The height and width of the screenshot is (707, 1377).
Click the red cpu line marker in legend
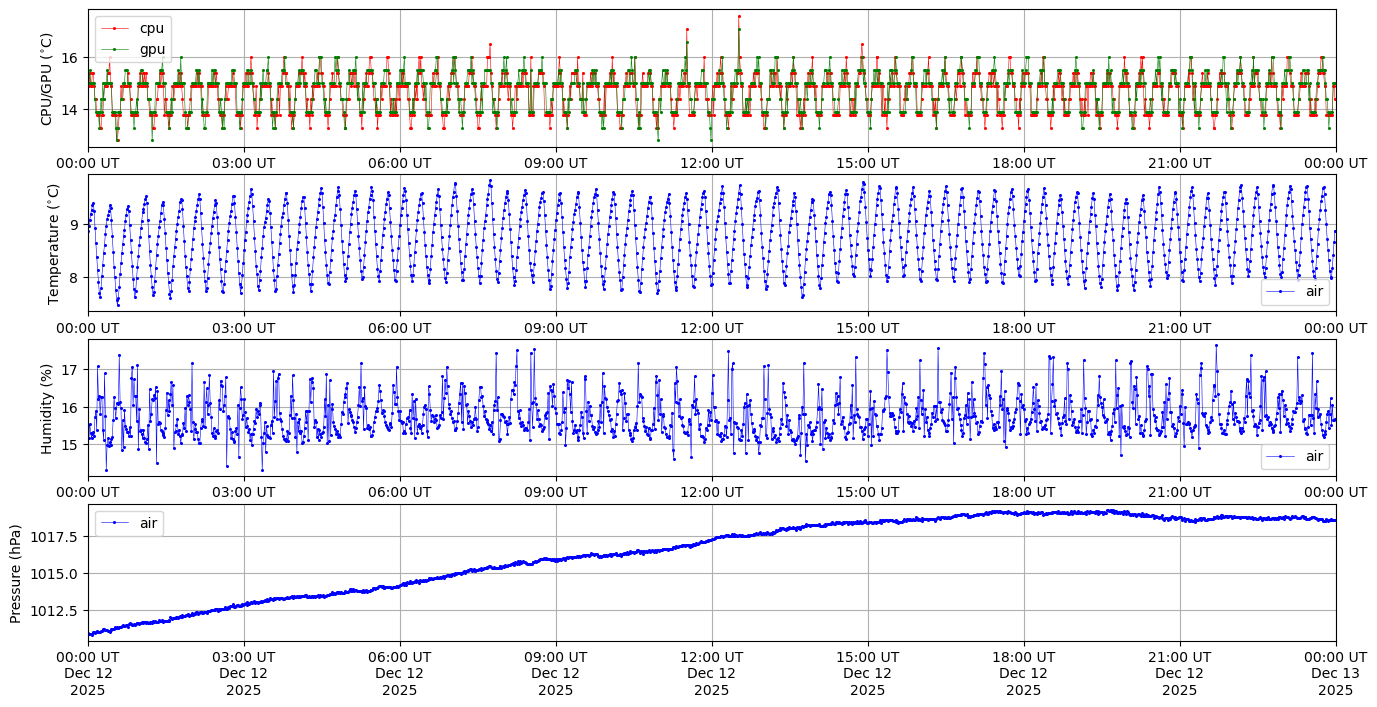click(115, 29)
